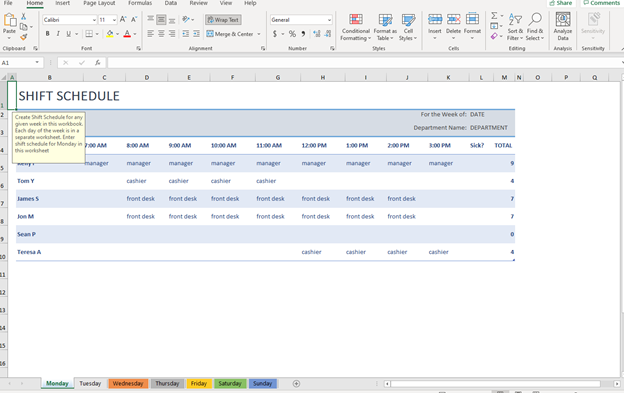Align text left
Screen dimensions: 624x394
[150, 34]
